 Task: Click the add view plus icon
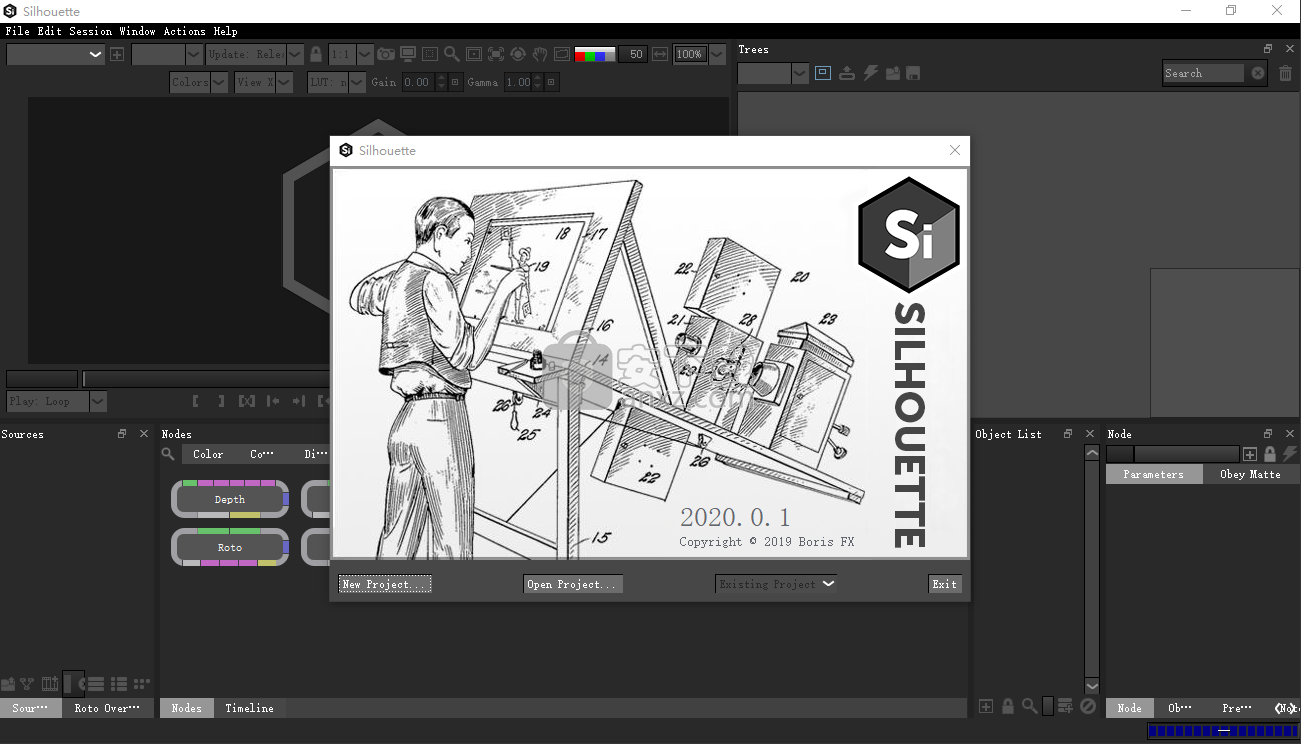coord(117,54)
